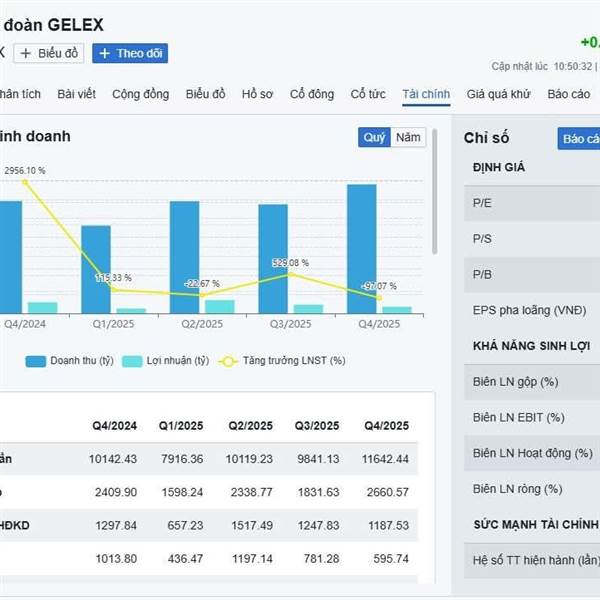Toggle the Lợi nhuận (tỷ) legend swatch

[132, 361]
